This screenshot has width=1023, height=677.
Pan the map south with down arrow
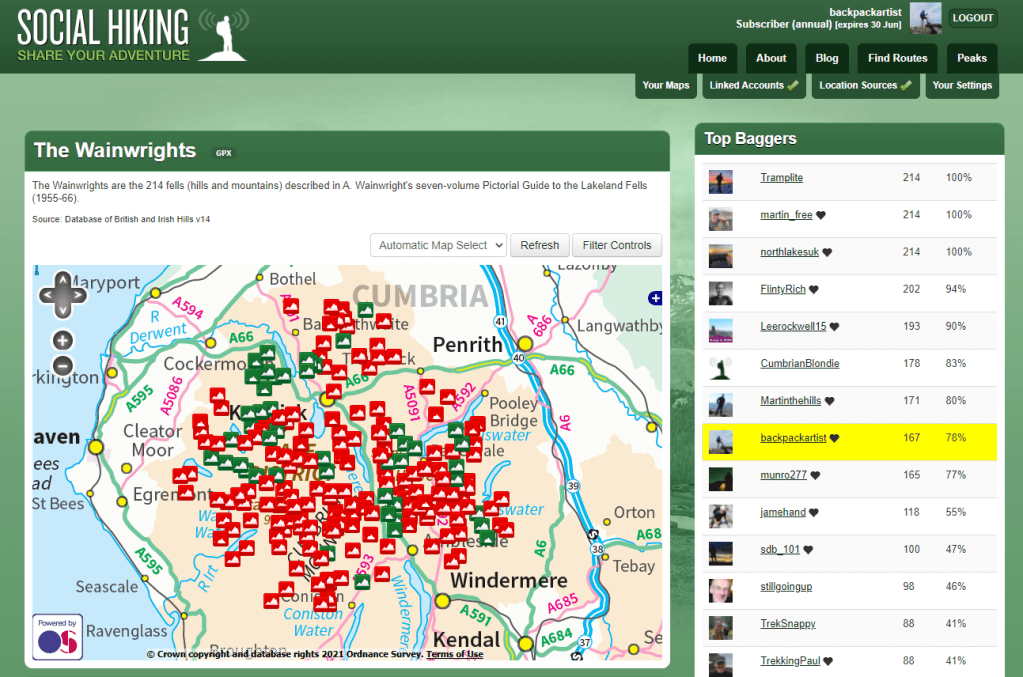(62, 310)
